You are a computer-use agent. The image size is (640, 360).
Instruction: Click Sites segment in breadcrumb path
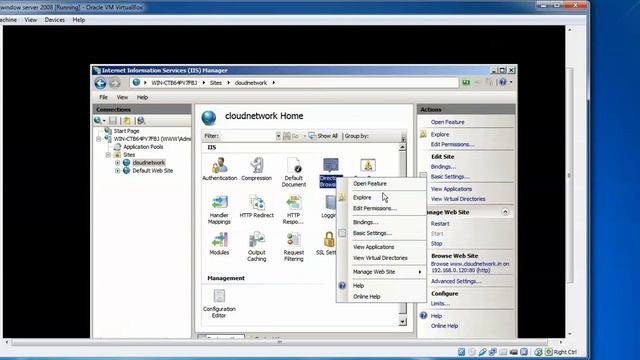(216, 82)
